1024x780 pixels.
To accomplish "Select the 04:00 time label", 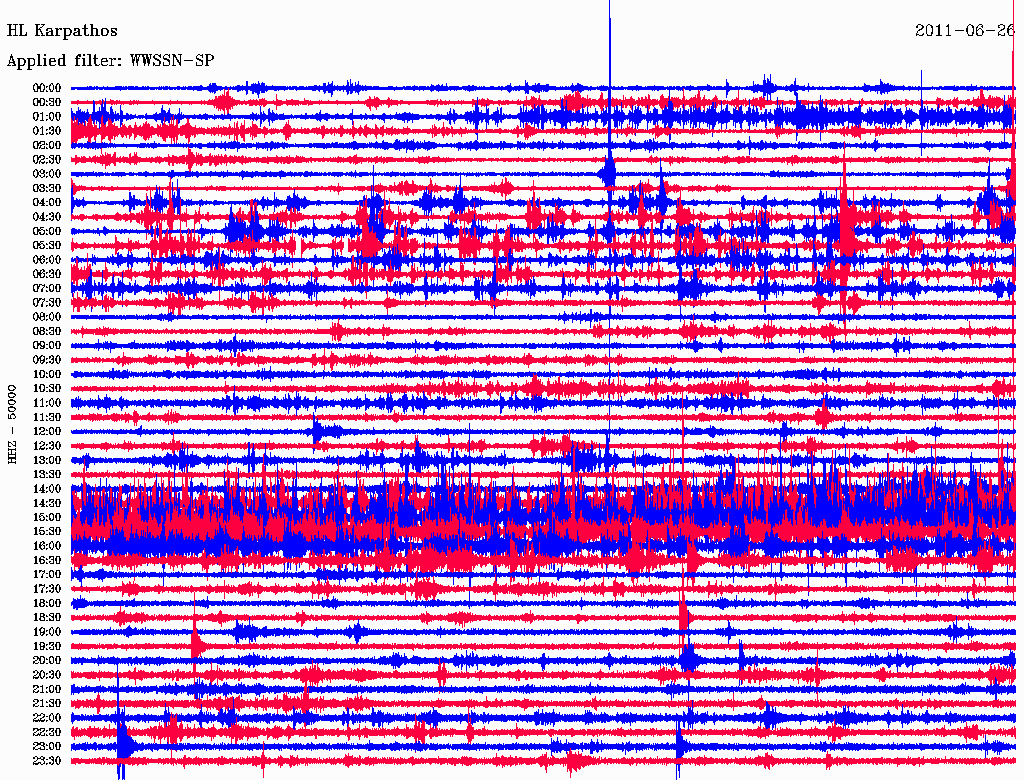I will click(x=47, y=203).
